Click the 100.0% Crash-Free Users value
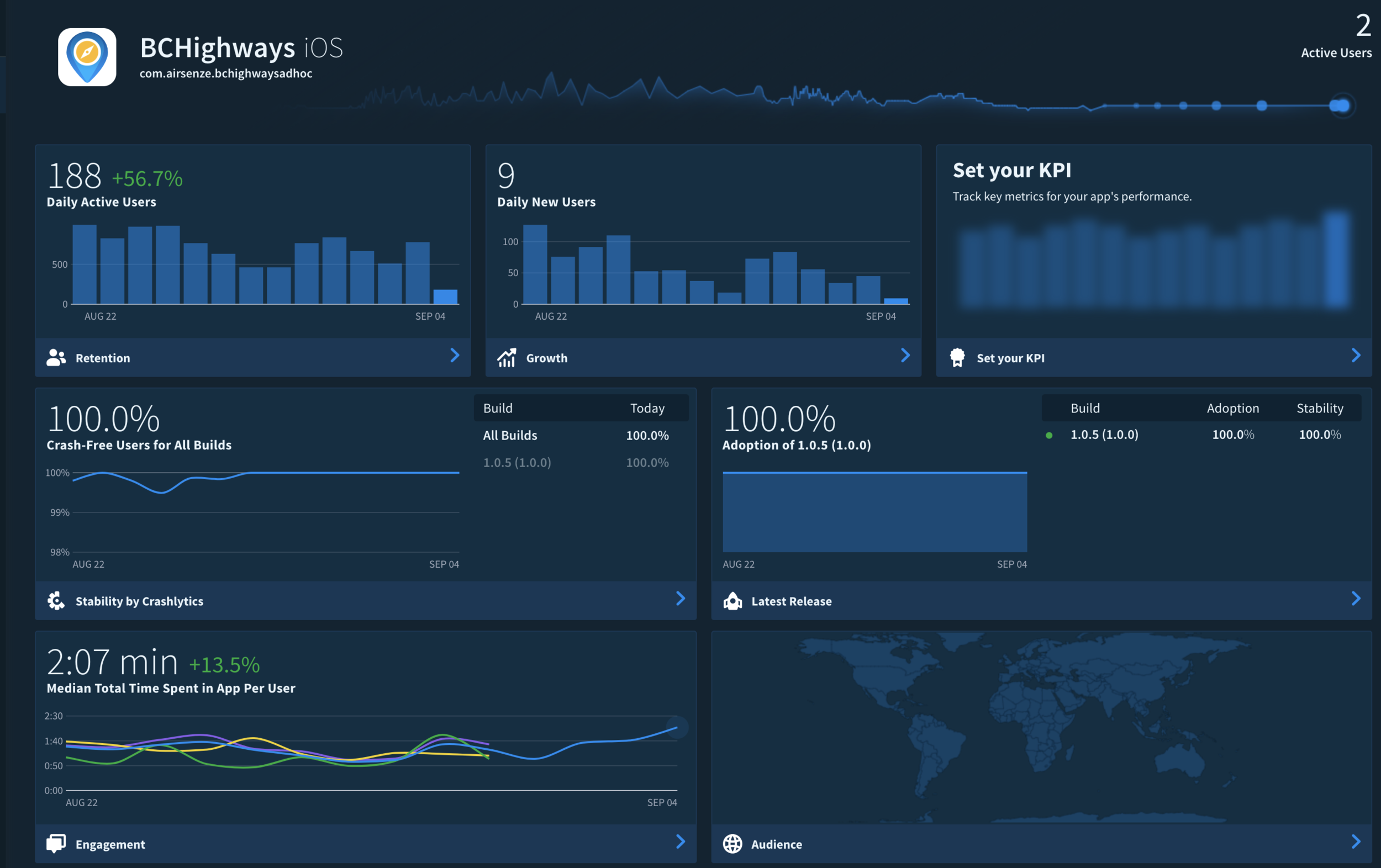This screenshot has height=868, width=1381. tap(103, 419)
